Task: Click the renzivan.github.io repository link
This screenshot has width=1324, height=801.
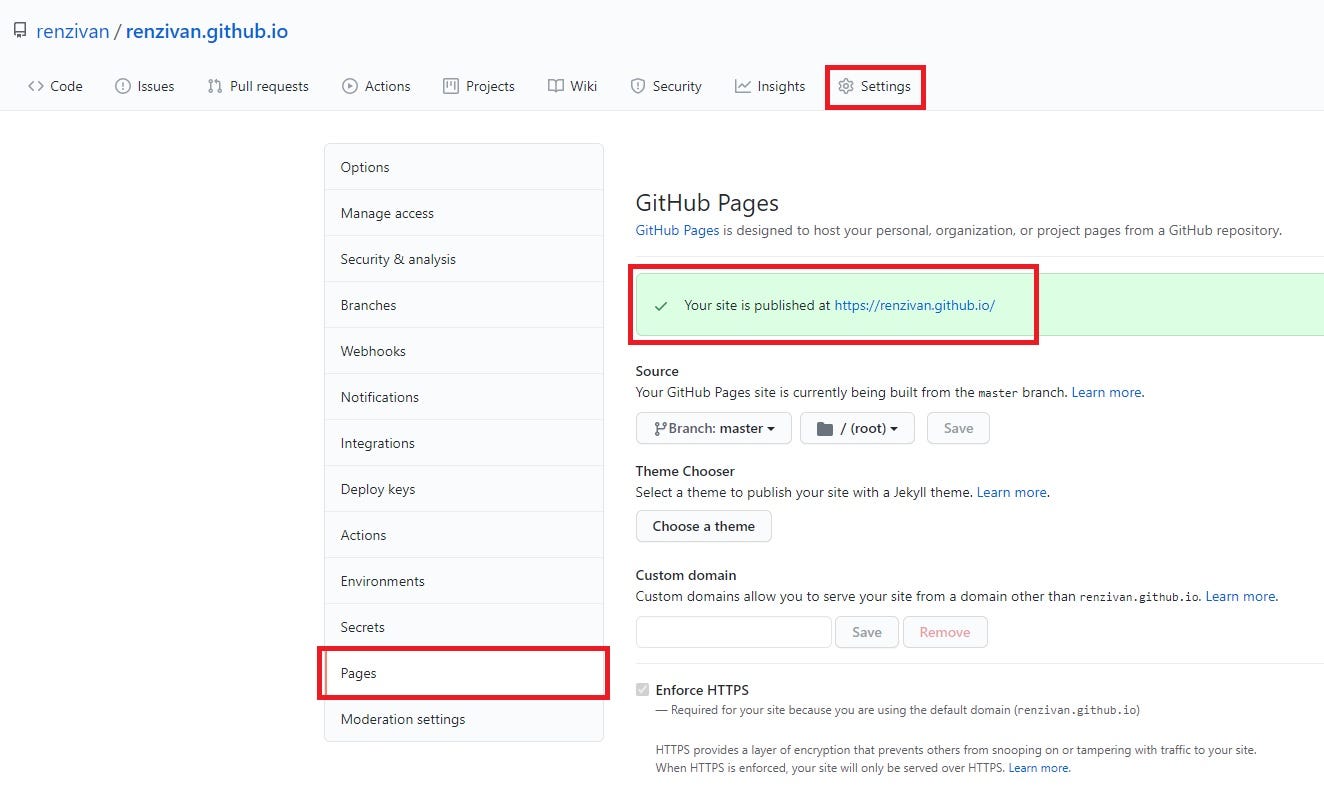Action: tap(207, 31)
